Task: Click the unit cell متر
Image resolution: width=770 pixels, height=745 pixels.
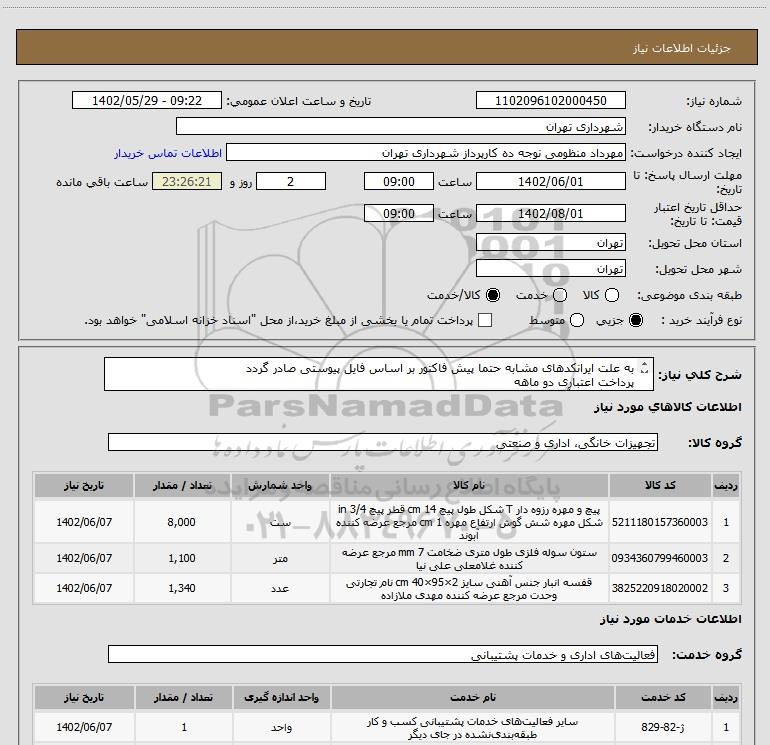Action: pyautogui.click(x=280, y=558)
